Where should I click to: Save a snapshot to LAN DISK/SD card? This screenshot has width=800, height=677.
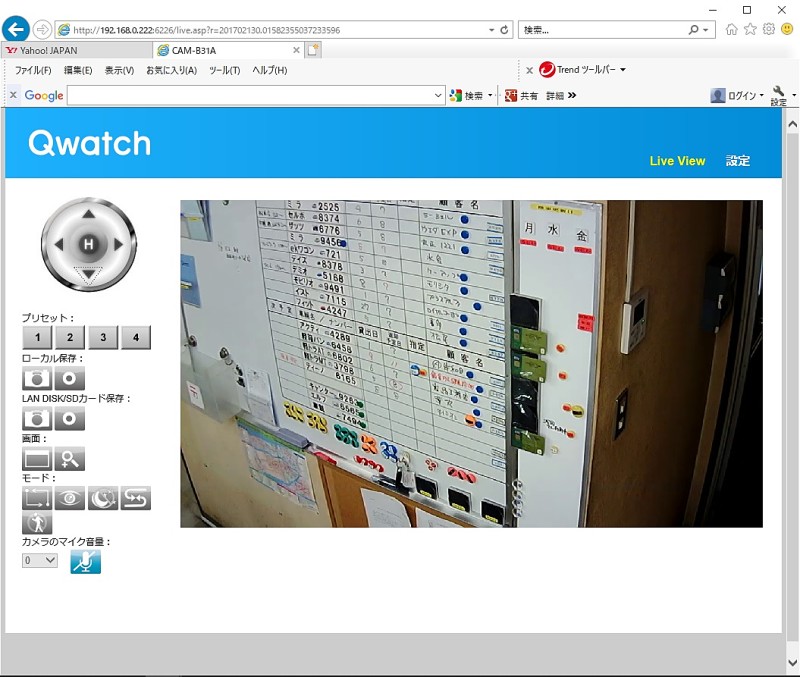click(x=37, y=418)
